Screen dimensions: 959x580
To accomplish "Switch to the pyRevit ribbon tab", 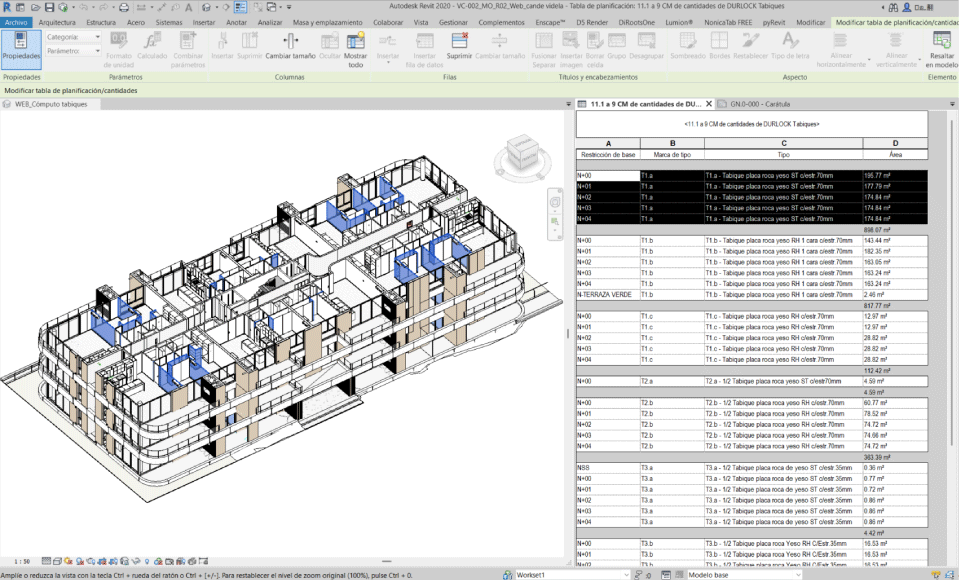I will click(x=774, y=22).
